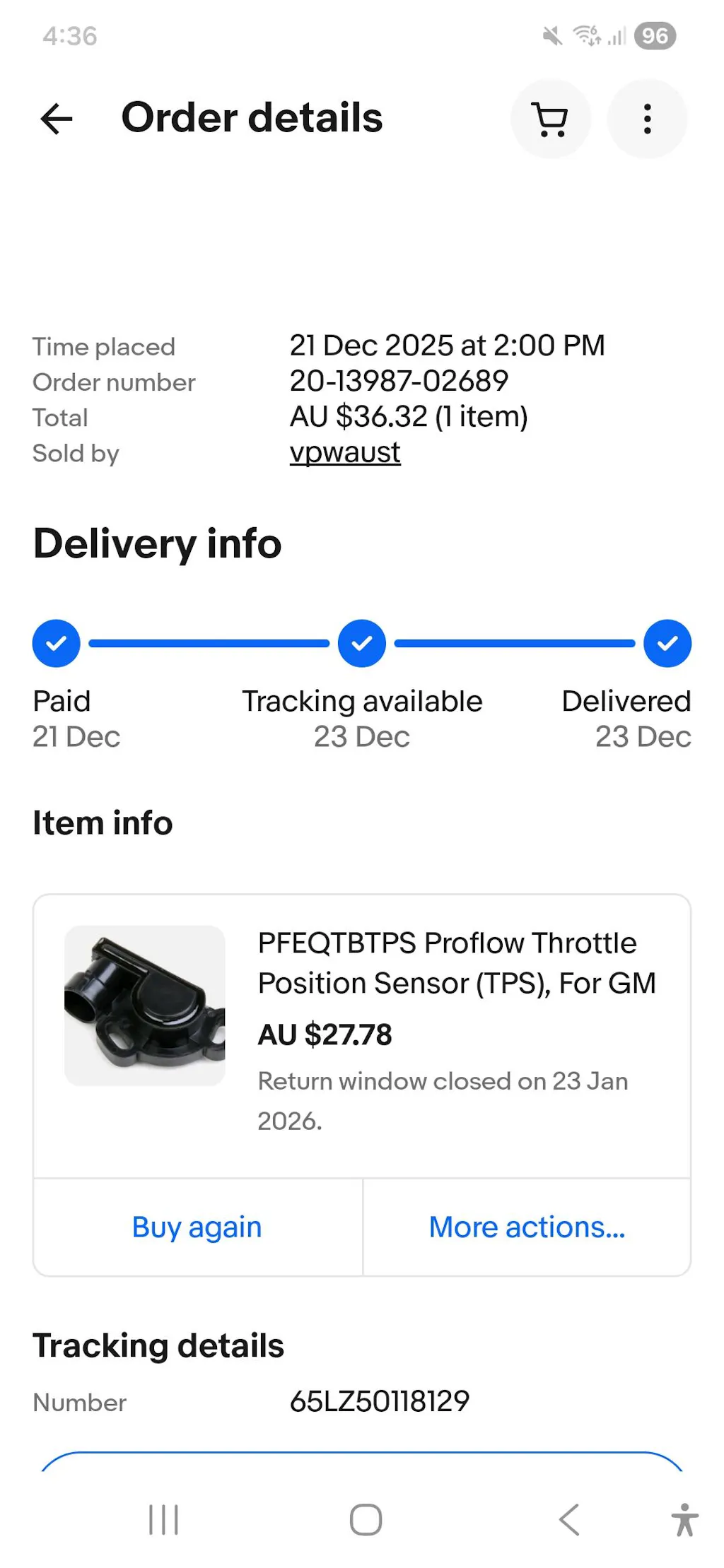Image resolution: width=724 pixels, height=1568 pixels.
Task: Open the throttle position sensor thumbnail
Action: click(145, 1006)
